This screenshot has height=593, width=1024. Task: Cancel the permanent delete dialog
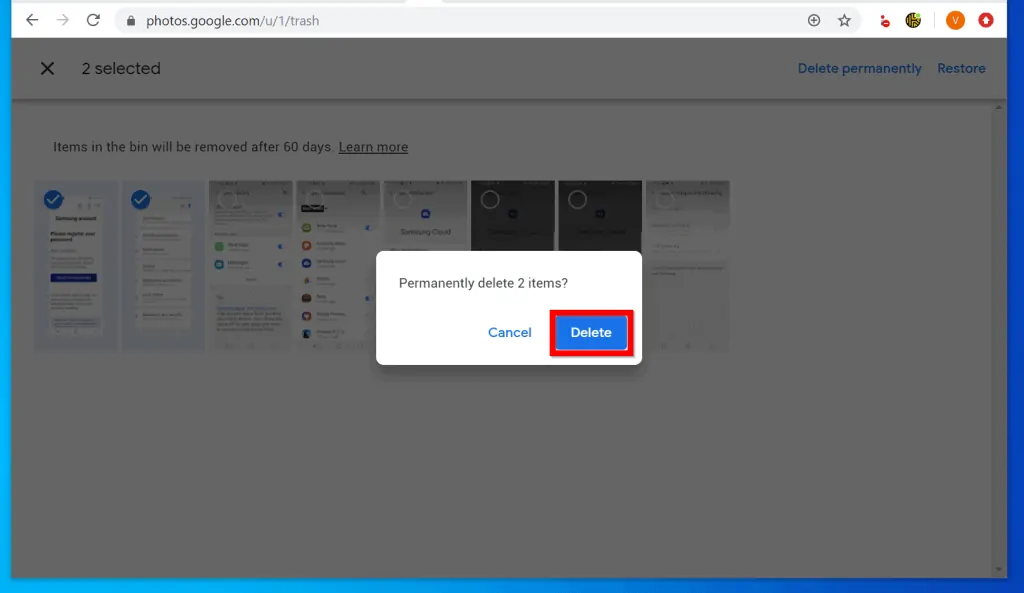pos(509,333)
